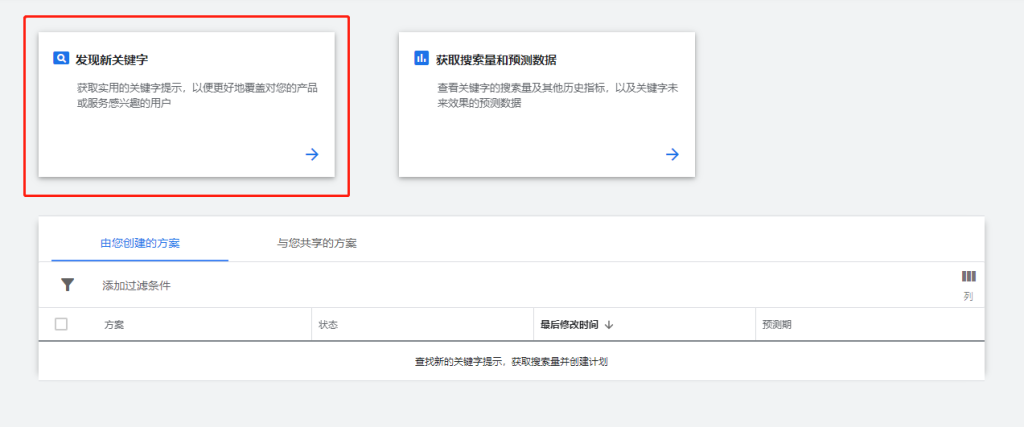Click the arrow on the 获取搜索量和预测数据 card
The width and height of the screenshot is (1024, 427).
click(x=672, y=154)
